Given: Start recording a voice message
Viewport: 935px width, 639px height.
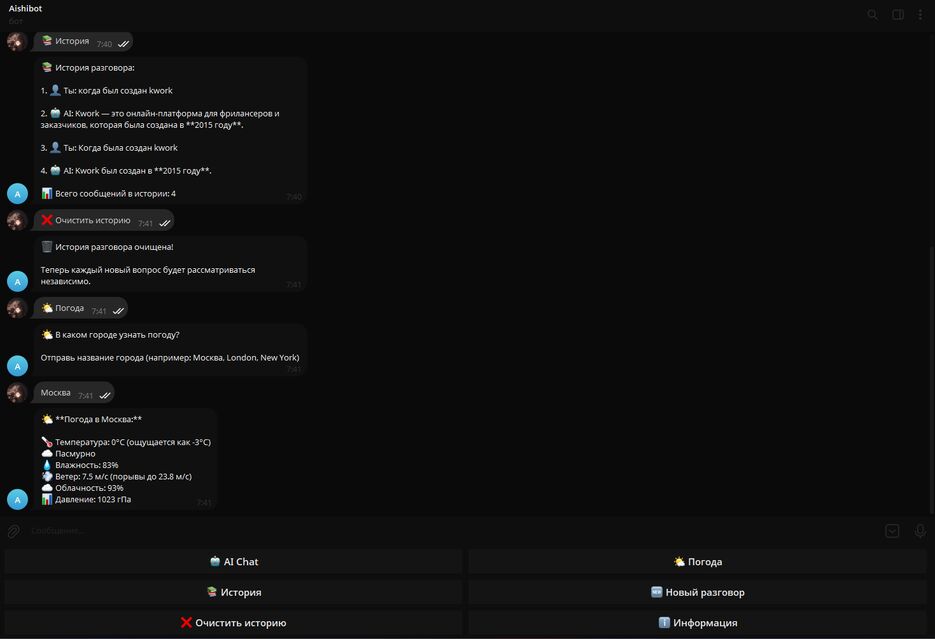Looking at the screenshot, I should (x=920, y=531).
